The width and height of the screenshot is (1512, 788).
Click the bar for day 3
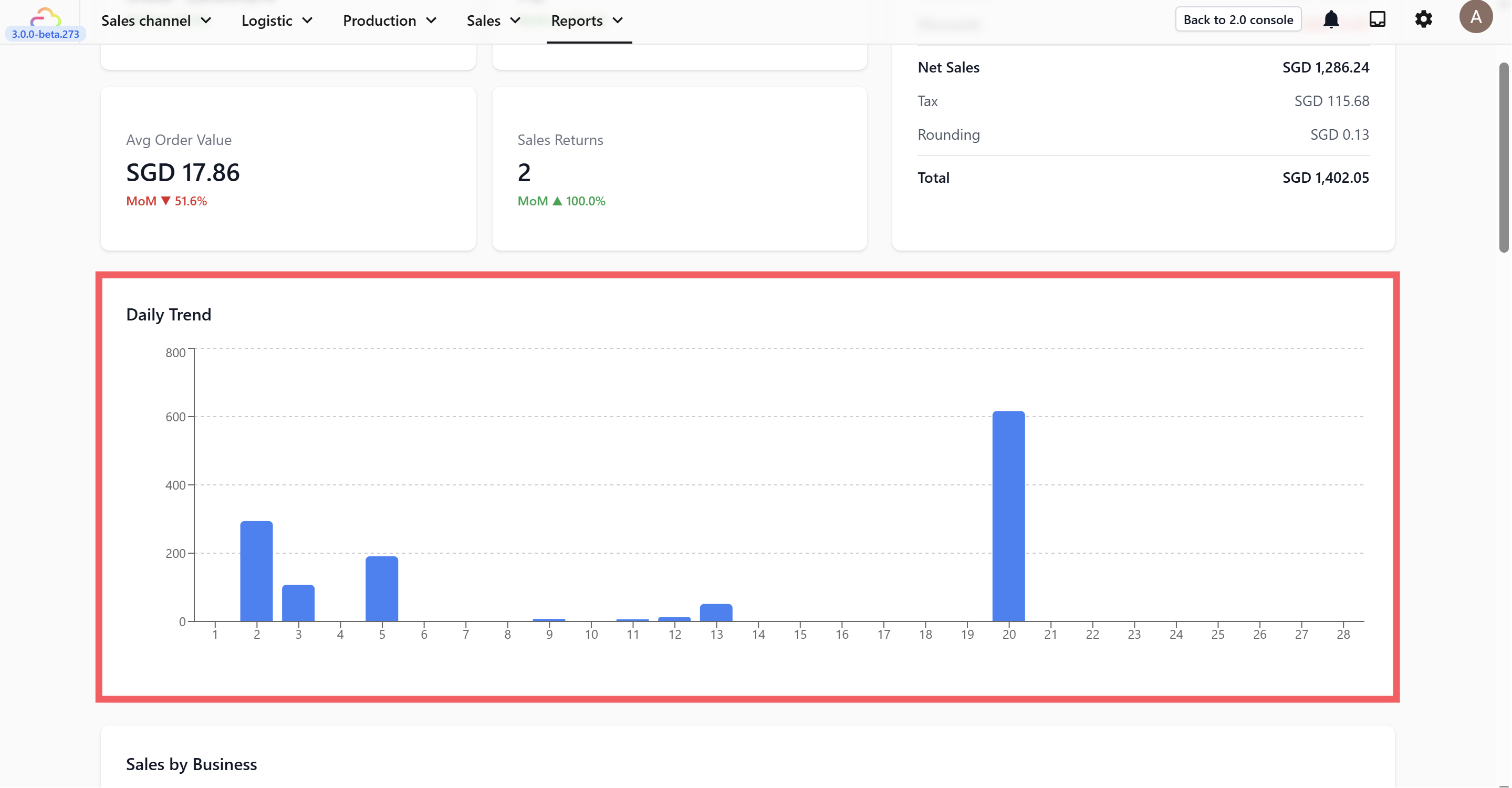tap(298, 603)
